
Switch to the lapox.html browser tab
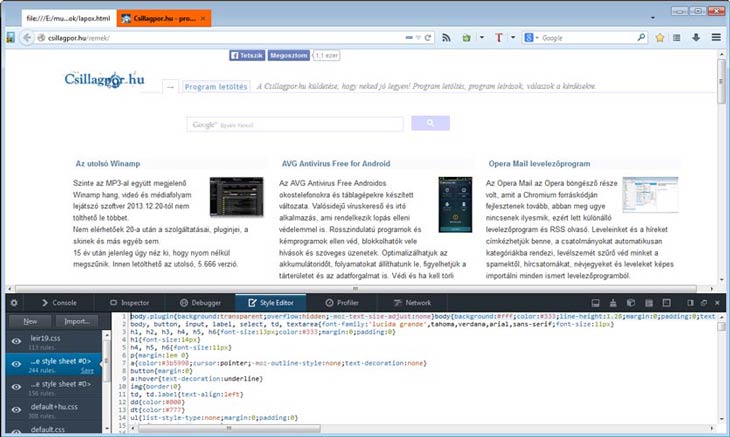68,18
